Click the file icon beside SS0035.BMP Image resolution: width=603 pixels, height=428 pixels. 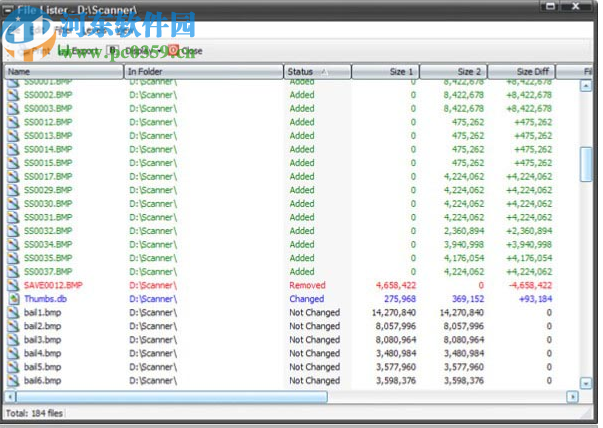(13, 258)
